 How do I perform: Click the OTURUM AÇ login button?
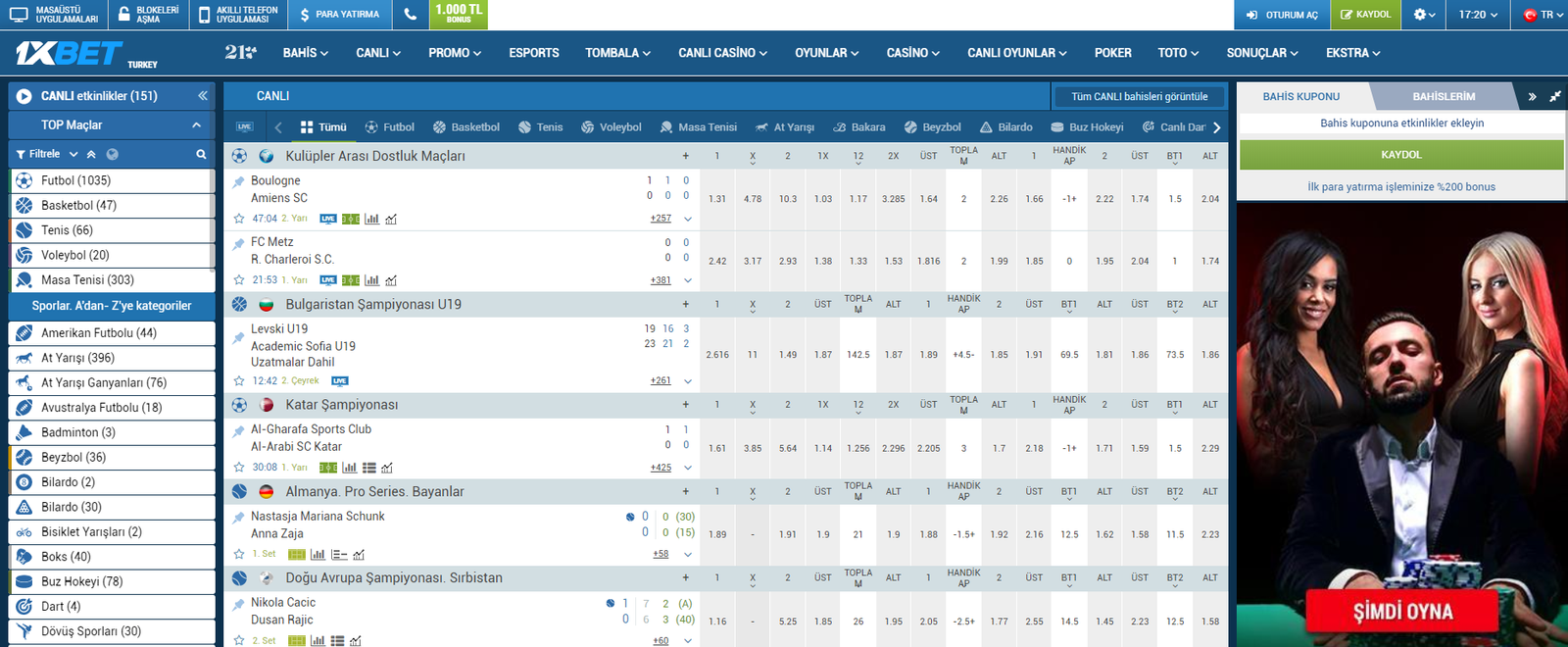coord(1283,15)
